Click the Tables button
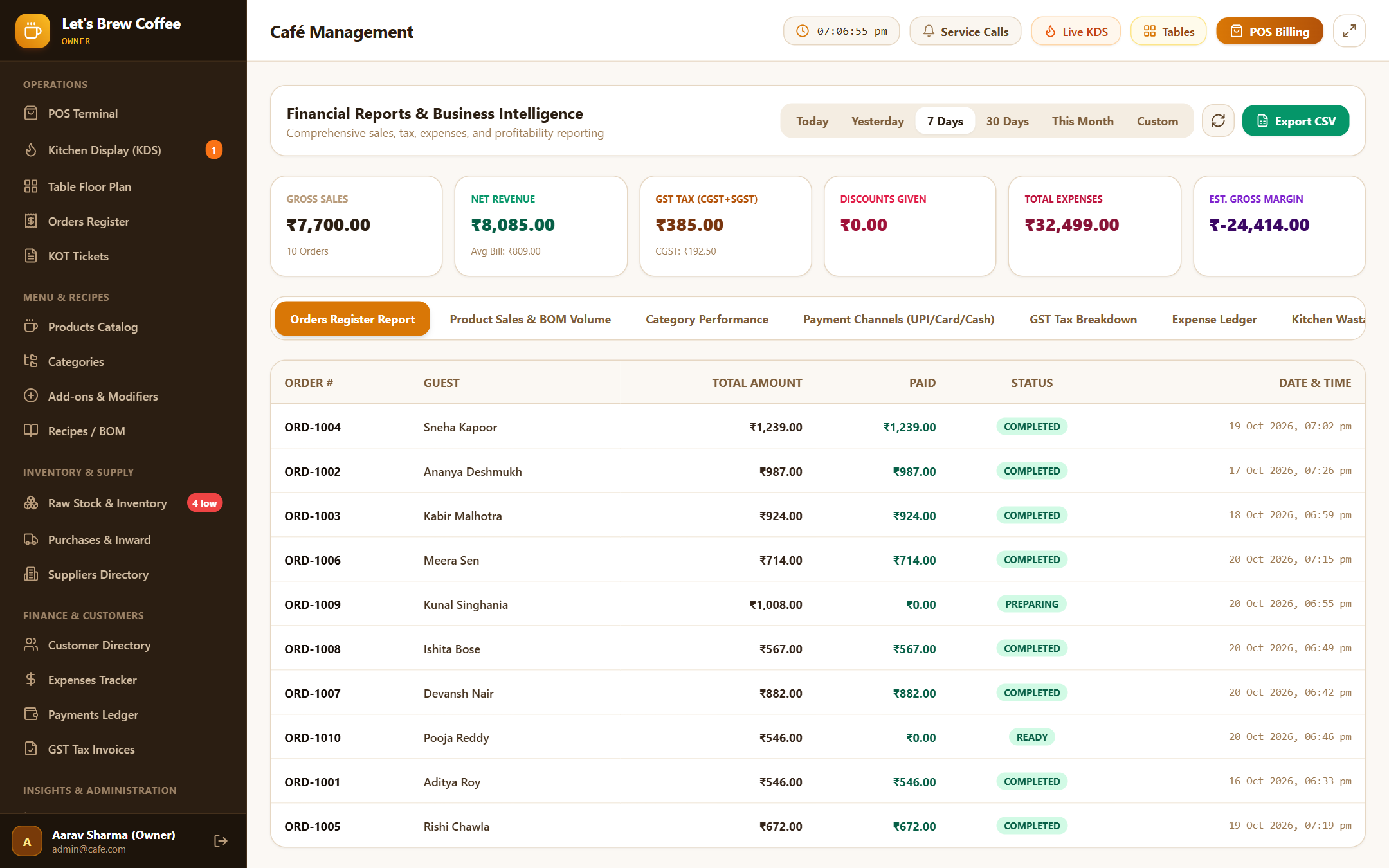This screenshot has width=1389, height=868. (x=1168, y=32)
